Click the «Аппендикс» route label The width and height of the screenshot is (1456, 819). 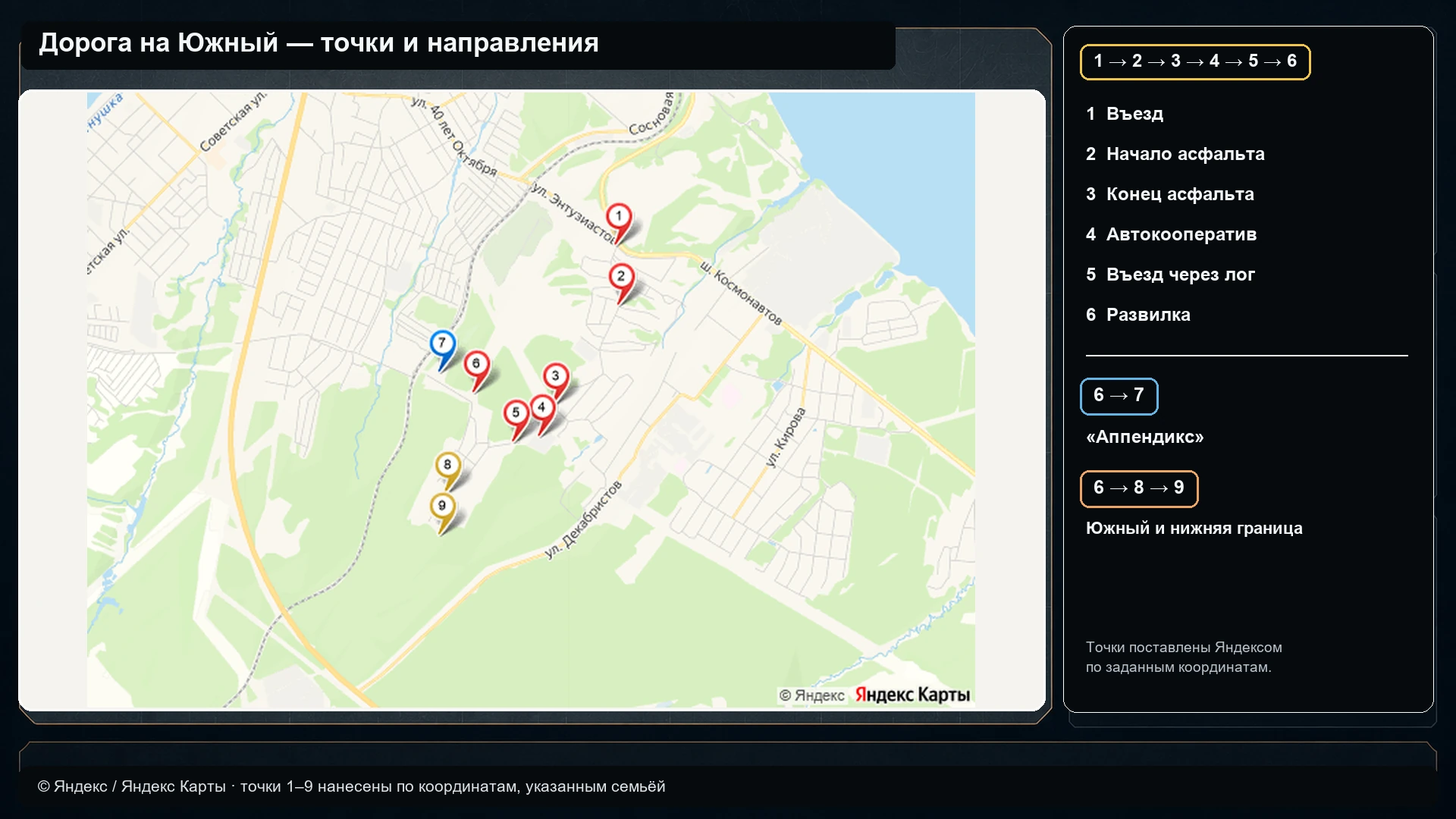(1145, 437)
